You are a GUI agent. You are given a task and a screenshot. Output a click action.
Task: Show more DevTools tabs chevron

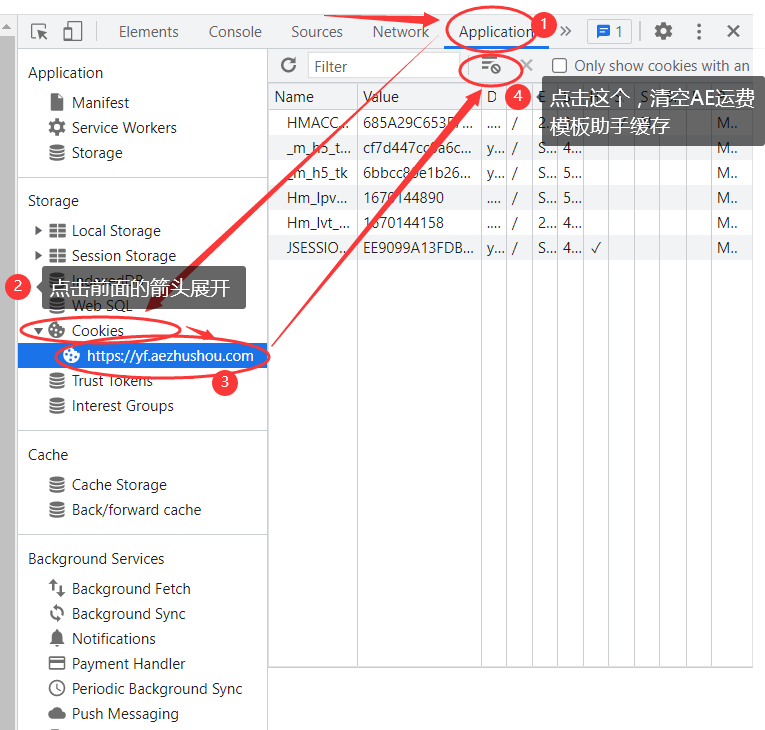[x=565, y=32]
